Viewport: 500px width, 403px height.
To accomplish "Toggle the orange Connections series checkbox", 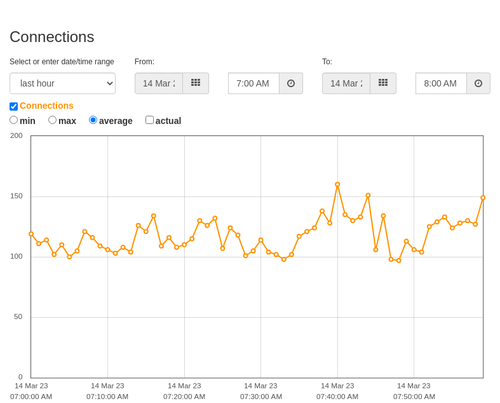I will click(x=14, y=106).
